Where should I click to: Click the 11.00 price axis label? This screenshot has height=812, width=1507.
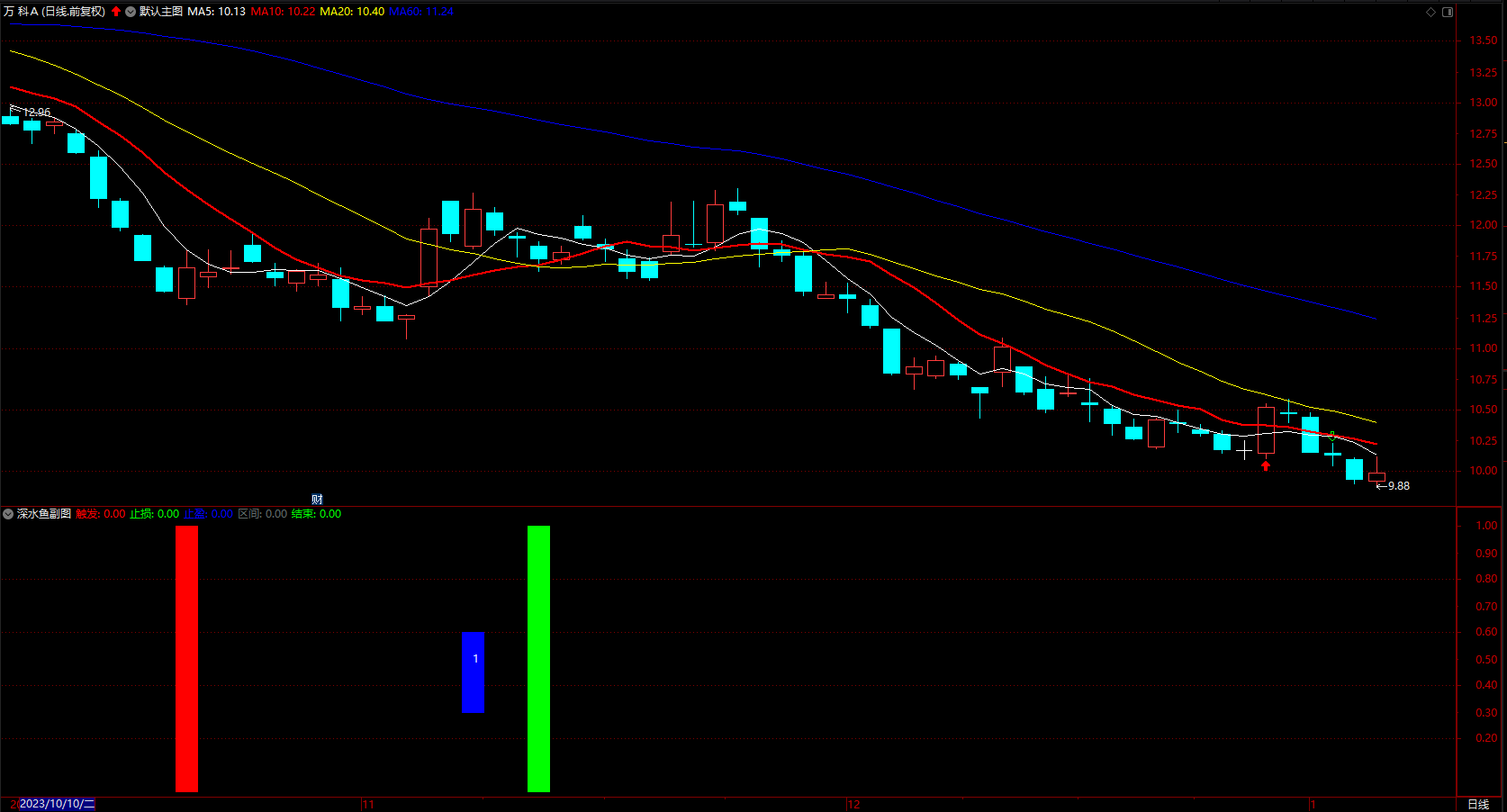coord(1484,348)
